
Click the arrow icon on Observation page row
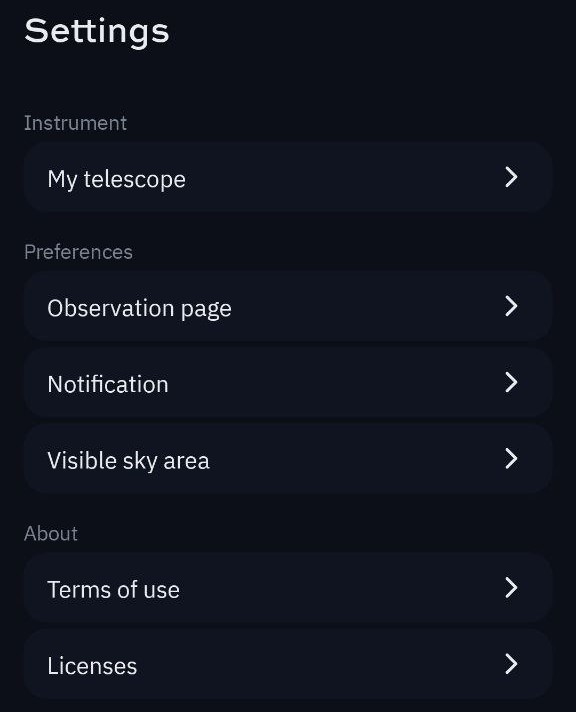tap(511, 306)
